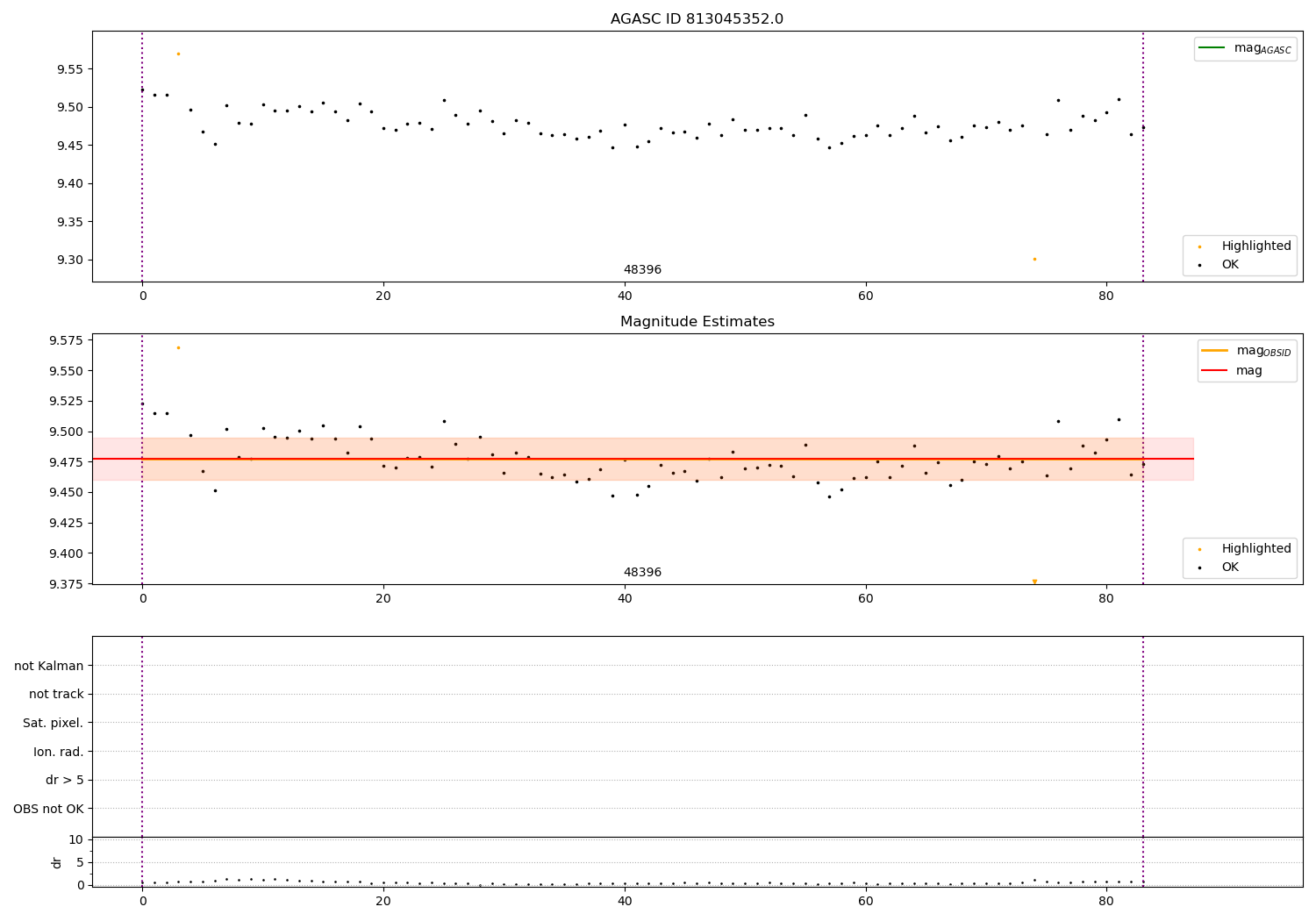Screen dimensions: 1316x921
Task: Click the orange highlighted point near 9.30 in top plot
Action: 1034,259
